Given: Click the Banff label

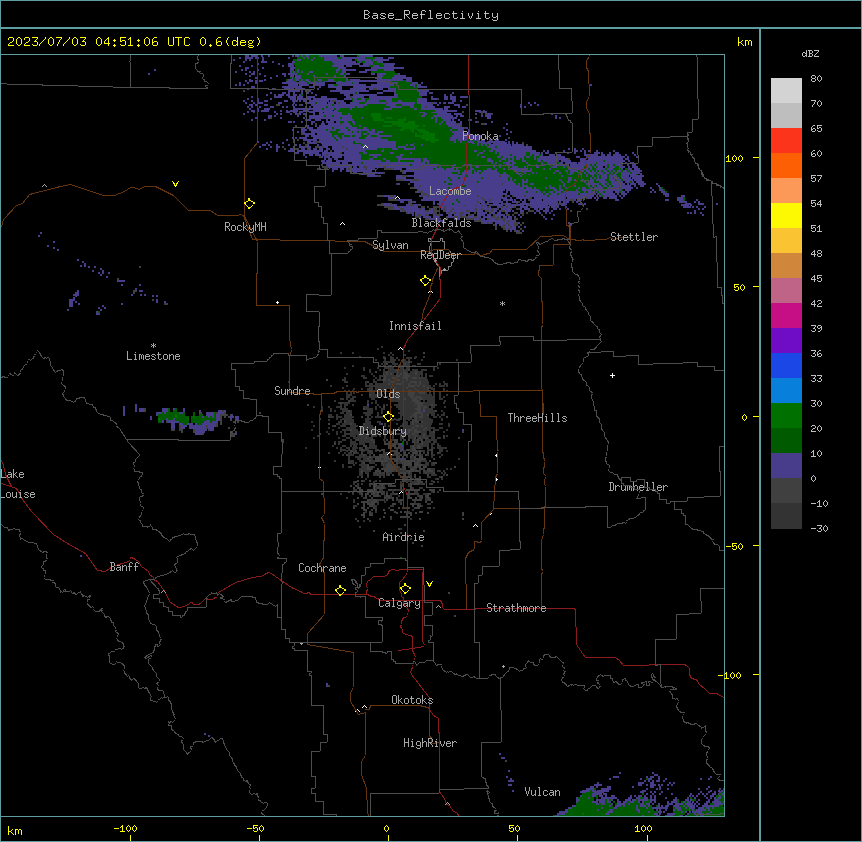Looking at the screenshot, I should coord(124,567).
